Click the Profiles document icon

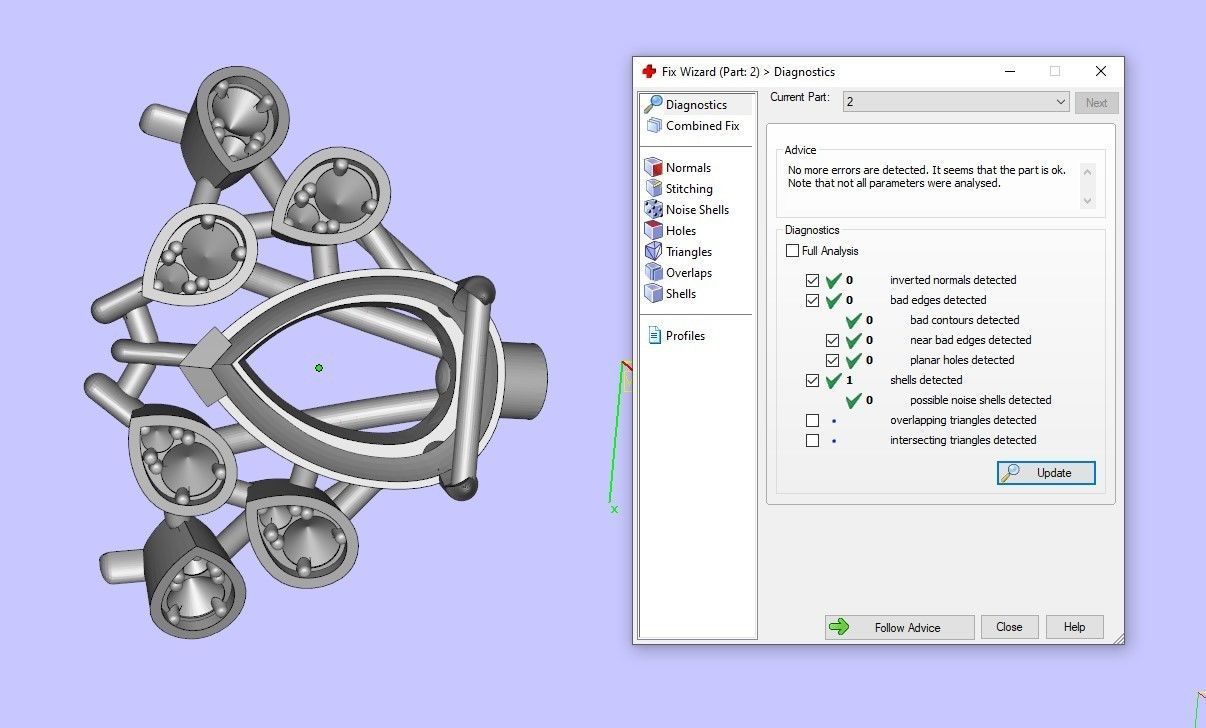(x=654, y=335)
